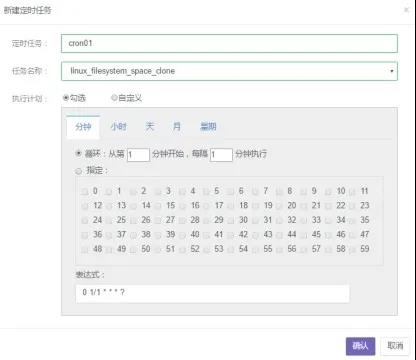Switch to the 天 tab

pos(150,127)
